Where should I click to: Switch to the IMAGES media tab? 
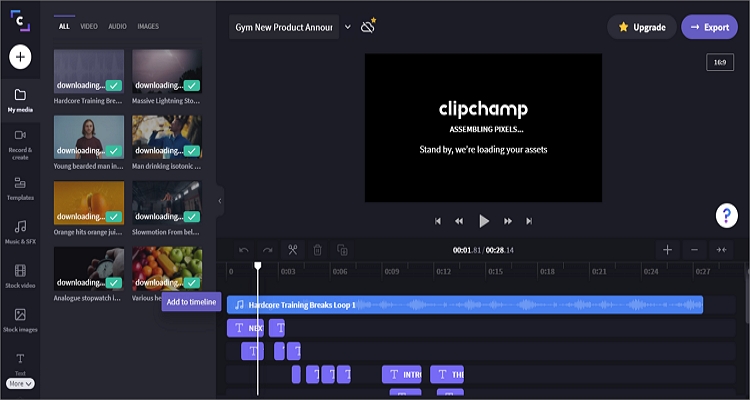click(x=148, y=26)
